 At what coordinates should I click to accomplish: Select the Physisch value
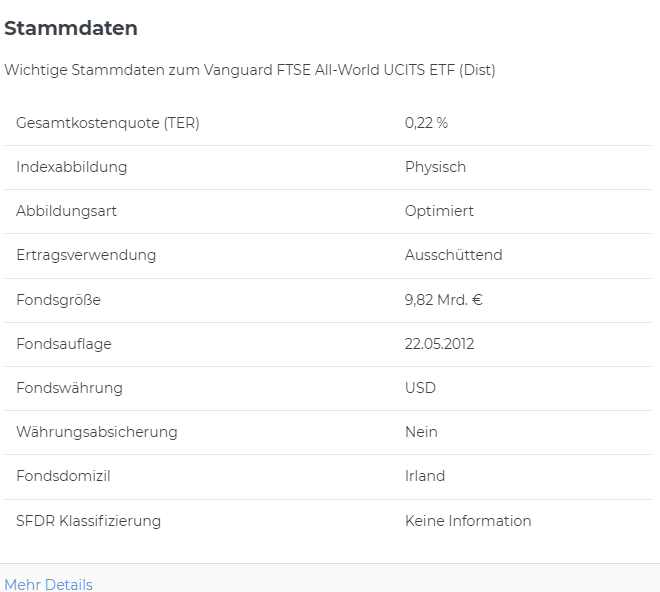pos(435,167)
